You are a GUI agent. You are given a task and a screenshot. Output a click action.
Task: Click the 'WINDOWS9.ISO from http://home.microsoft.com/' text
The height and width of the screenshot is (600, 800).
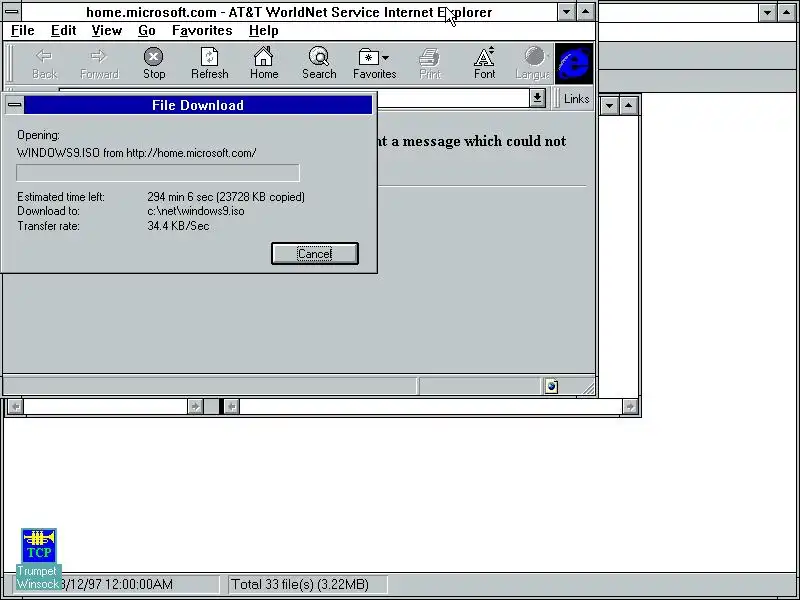click(136, 153)
